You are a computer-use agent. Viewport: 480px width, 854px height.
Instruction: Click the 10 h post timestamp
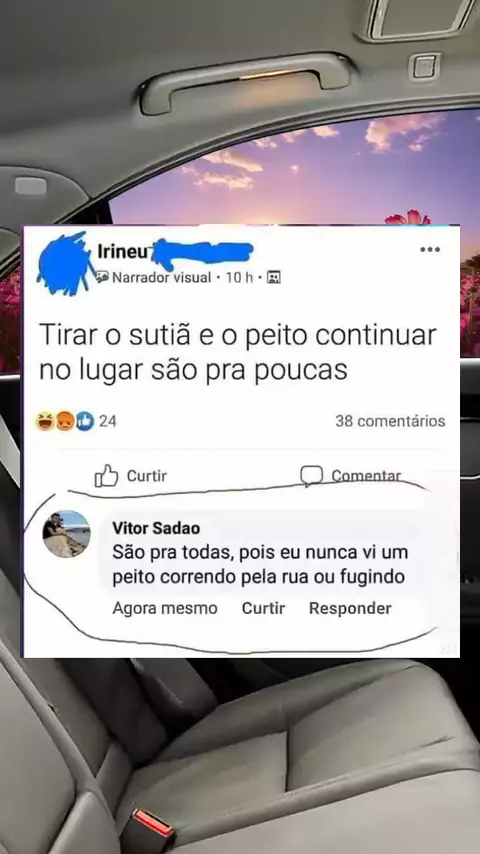click(x=239, y=278)
